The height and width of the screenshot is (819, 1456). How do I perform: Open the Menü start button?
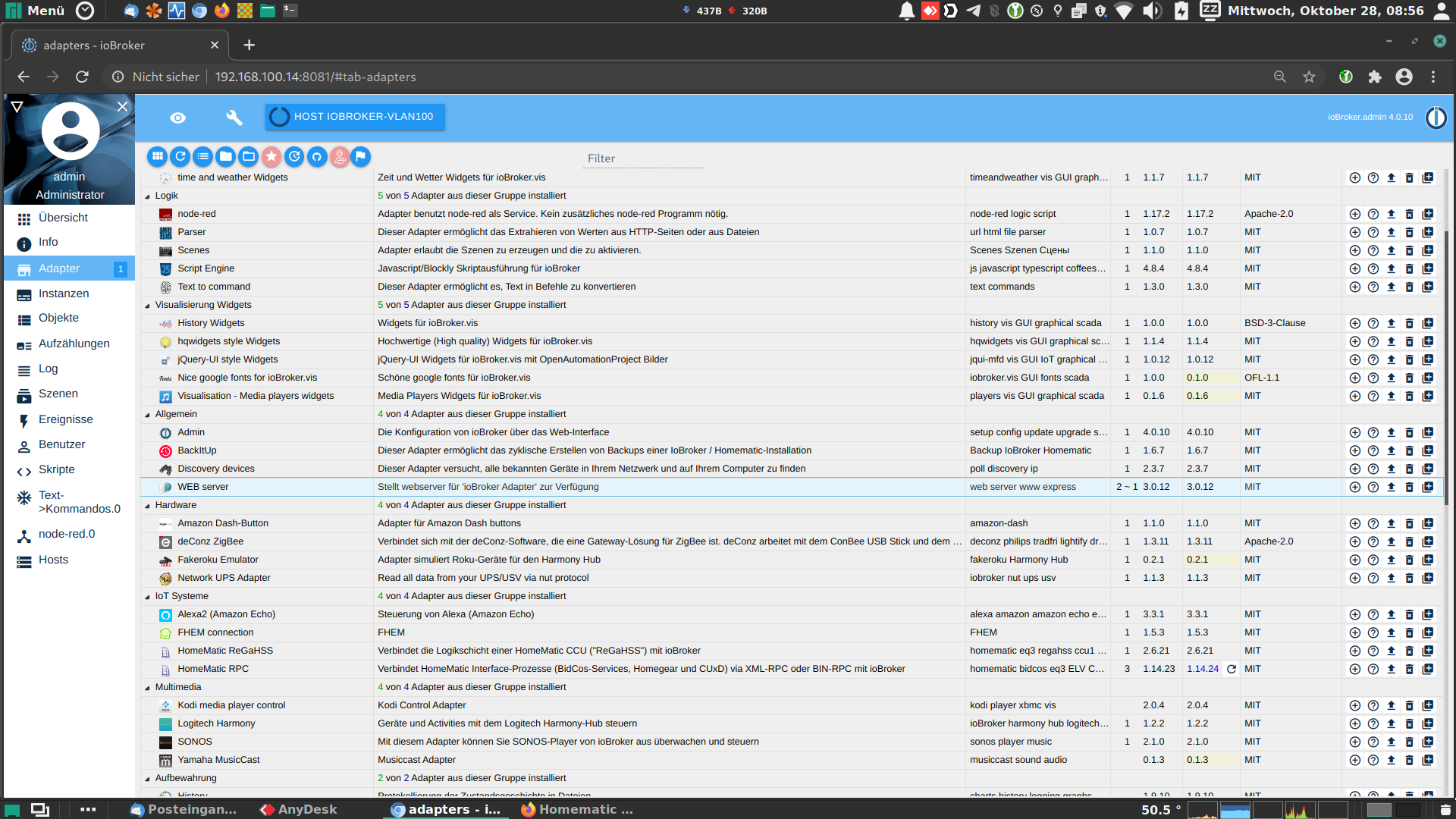click(x=35, y=11)
